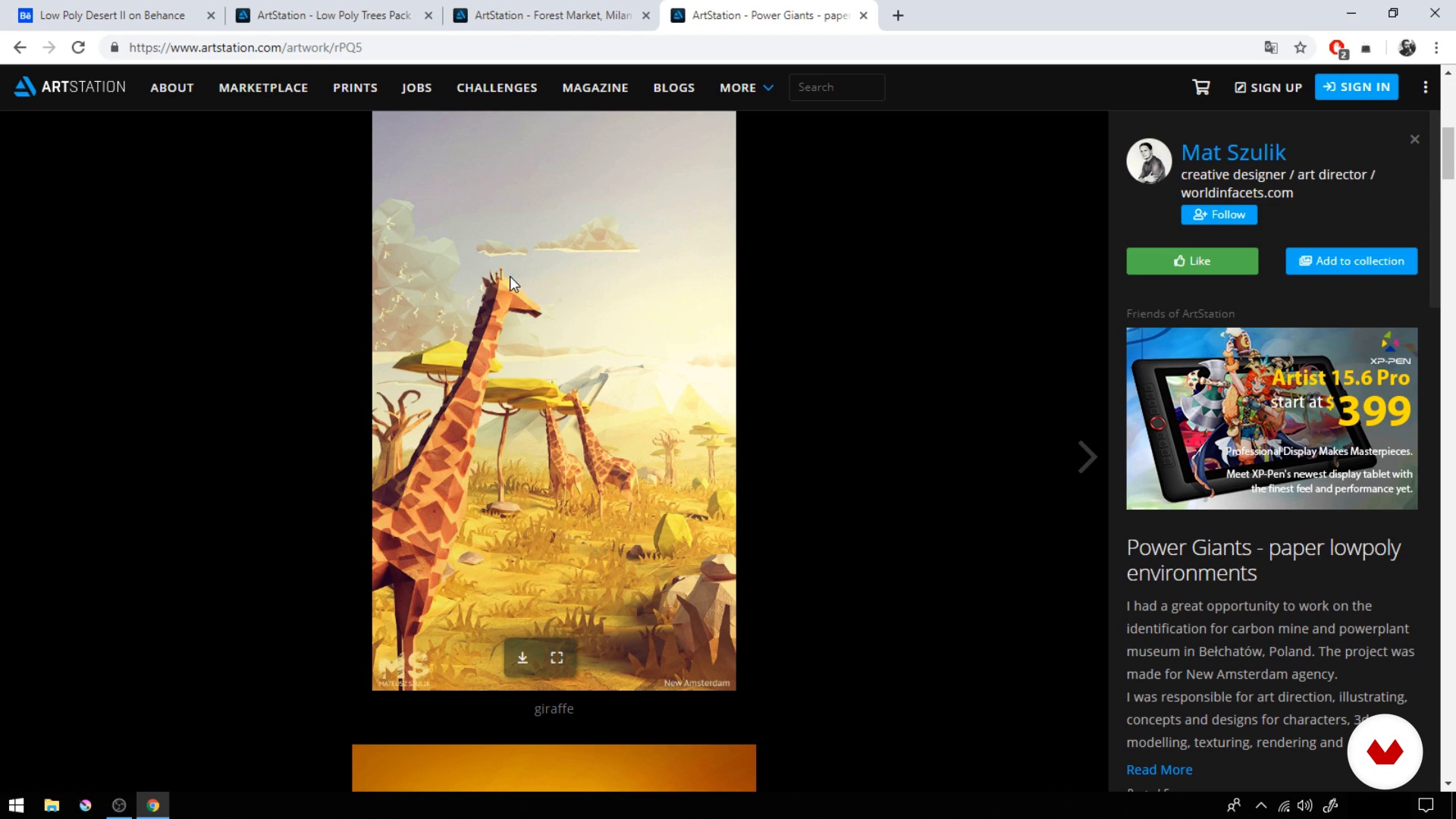Click the giraffe artwork image
Screen dimensions: 1456x819
554,400
